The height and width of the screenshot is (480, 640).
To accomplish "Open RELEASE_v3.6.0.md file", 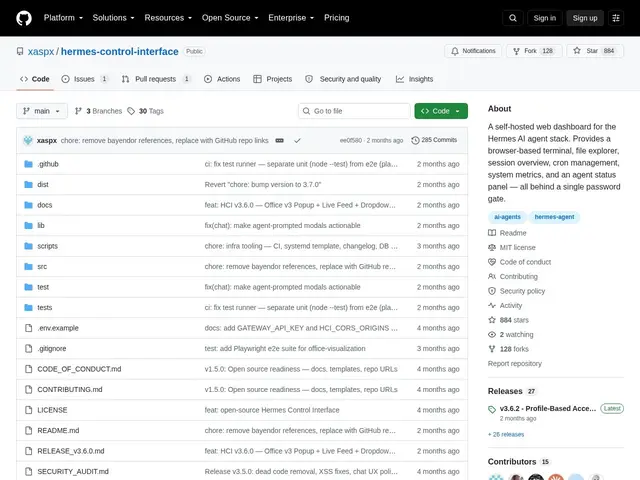I will [71, 451].
